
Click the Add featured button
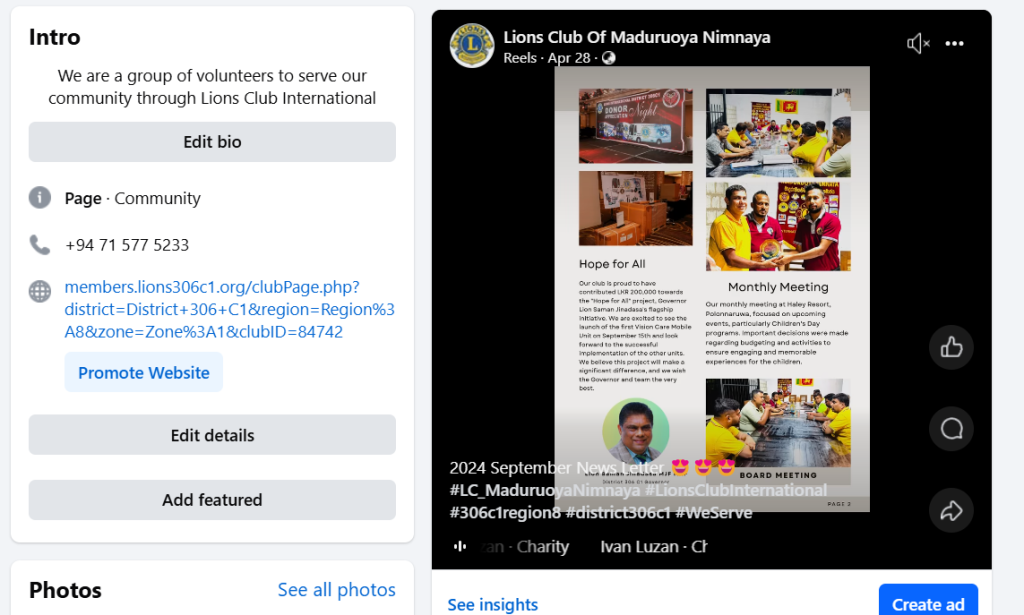pyautogui.click(x=212, y=499)
